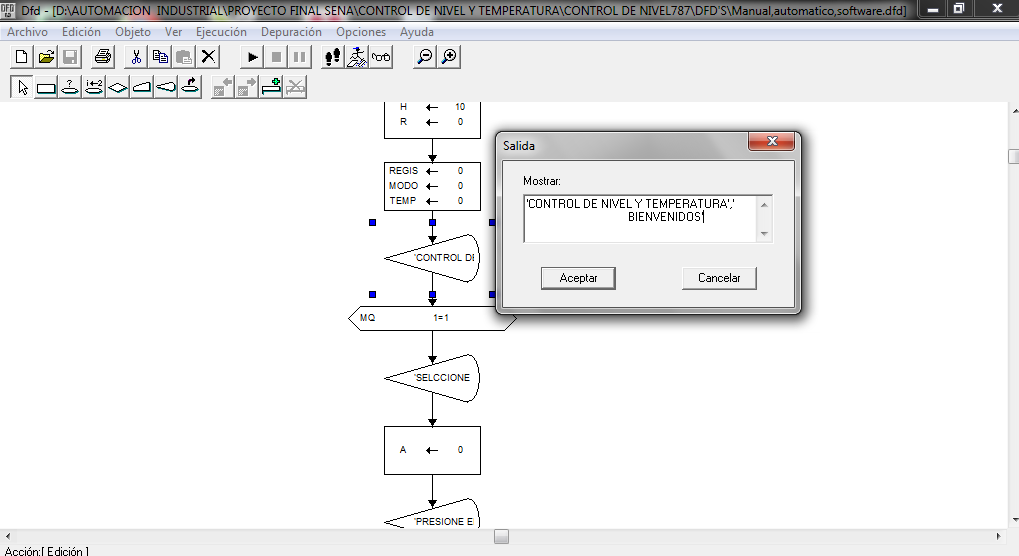Viewport: 1019px width, 556px height.
Task: Create a new diagram file
Action: [x=21, y=57]
